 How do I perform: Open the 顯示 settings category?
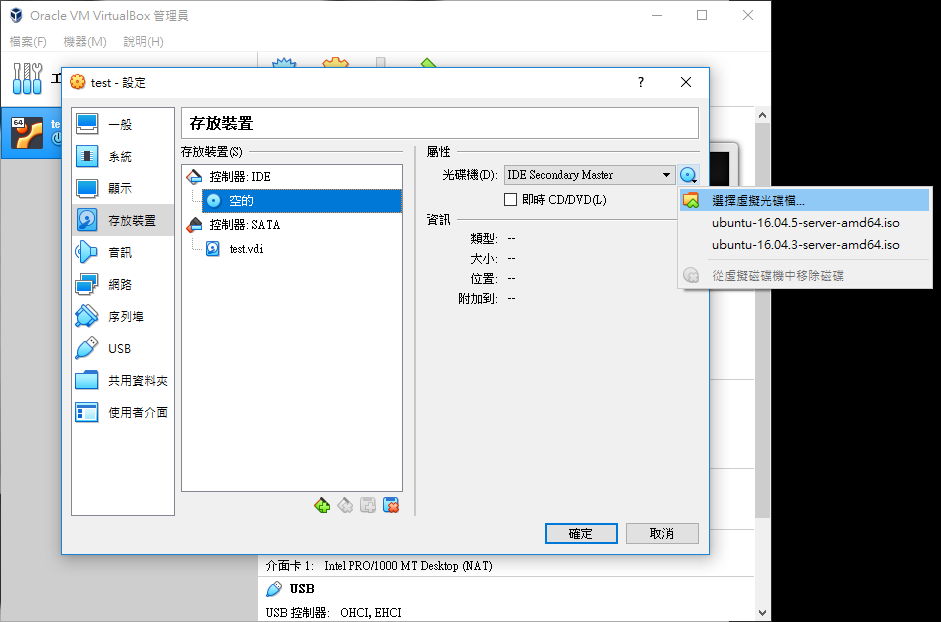[122, 188]
